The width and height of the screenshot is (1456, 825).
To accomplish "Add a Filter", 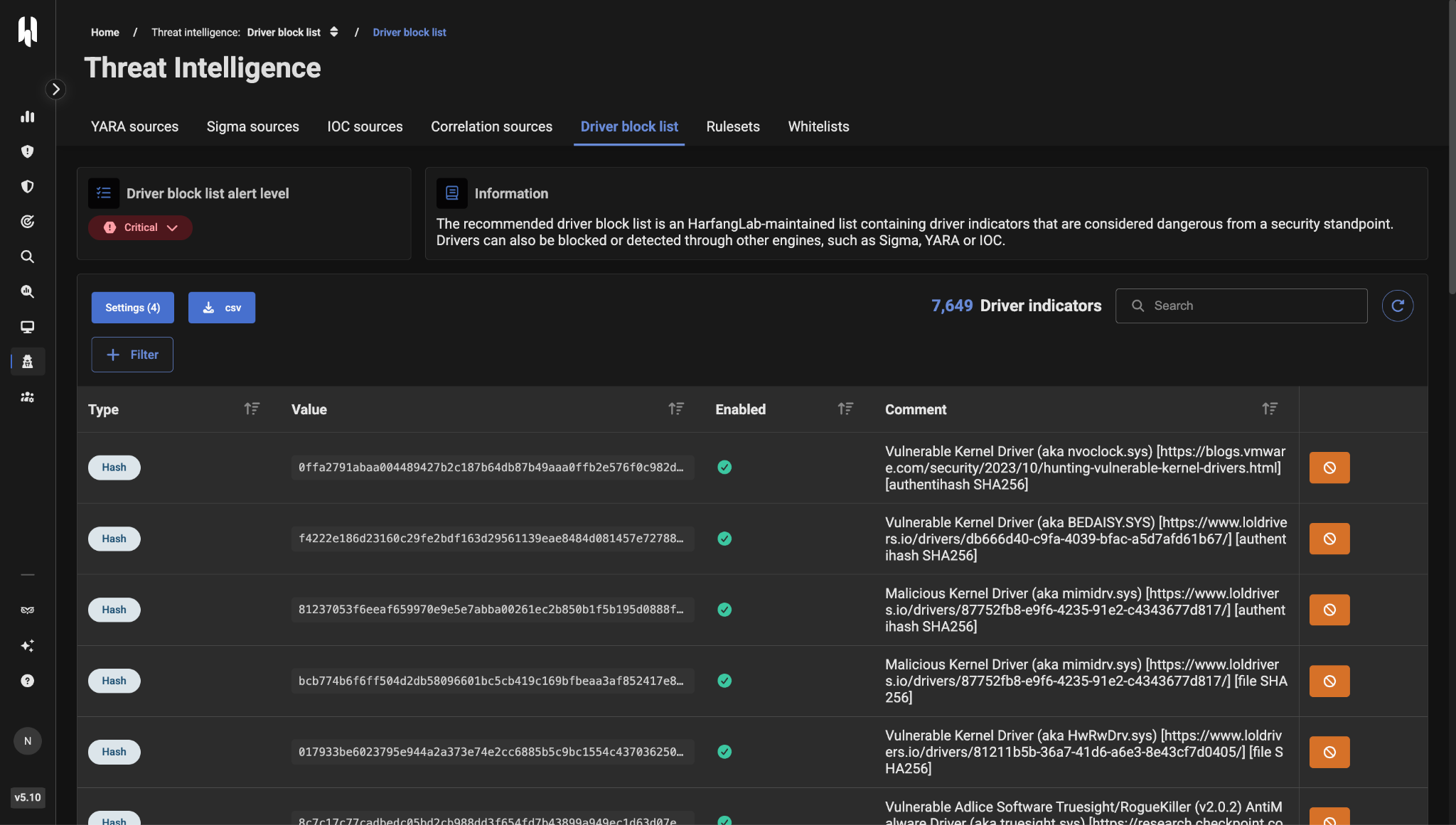I will (132, 355).
